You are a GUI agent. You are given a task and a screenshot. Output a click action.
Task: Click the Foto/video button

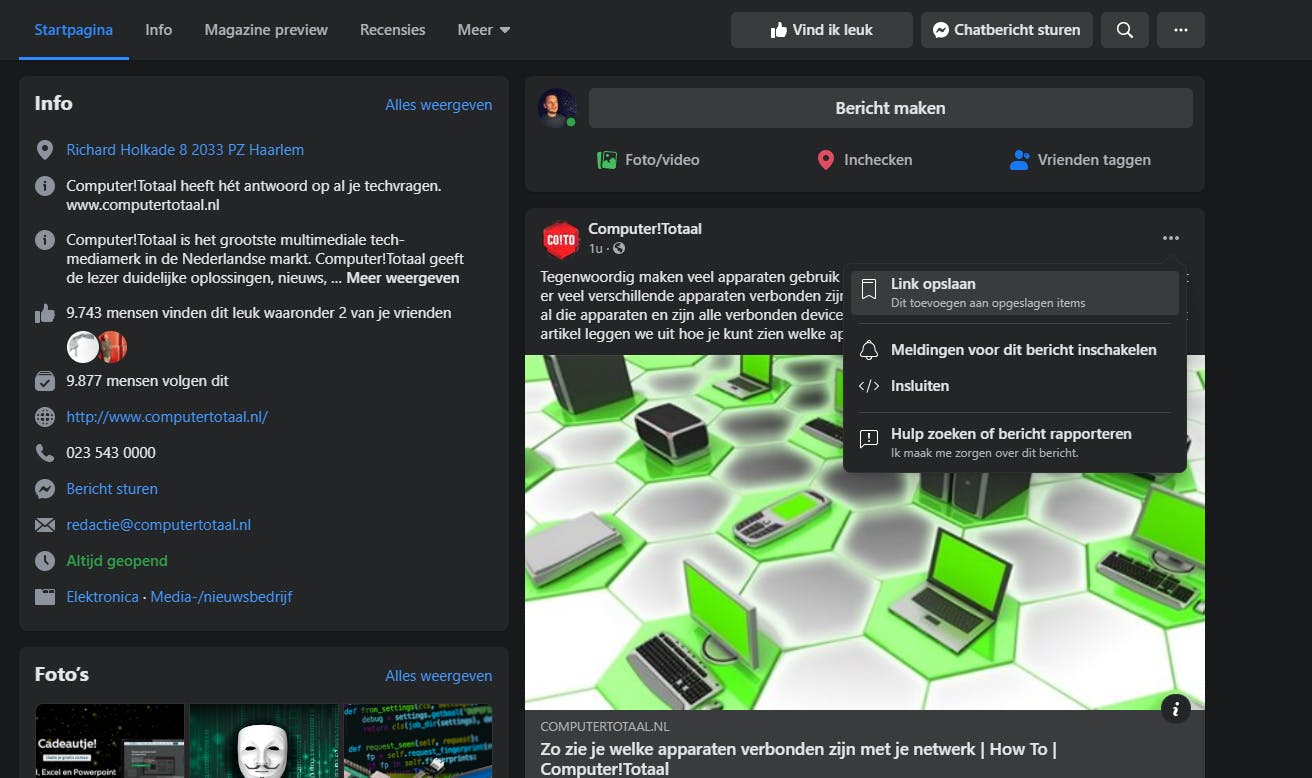(x=648, y=160)
